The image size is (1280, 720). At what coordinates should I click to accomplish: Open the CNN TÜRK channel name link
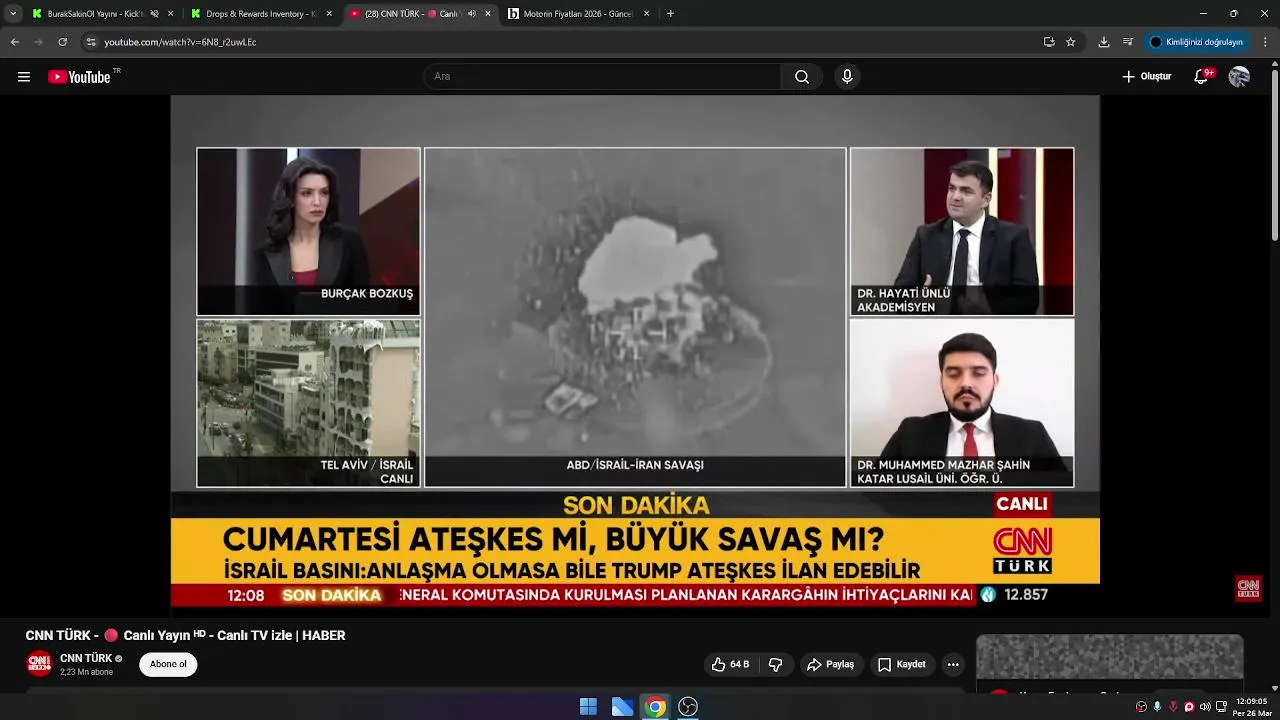pyautogui.click(x=86, y=658)
